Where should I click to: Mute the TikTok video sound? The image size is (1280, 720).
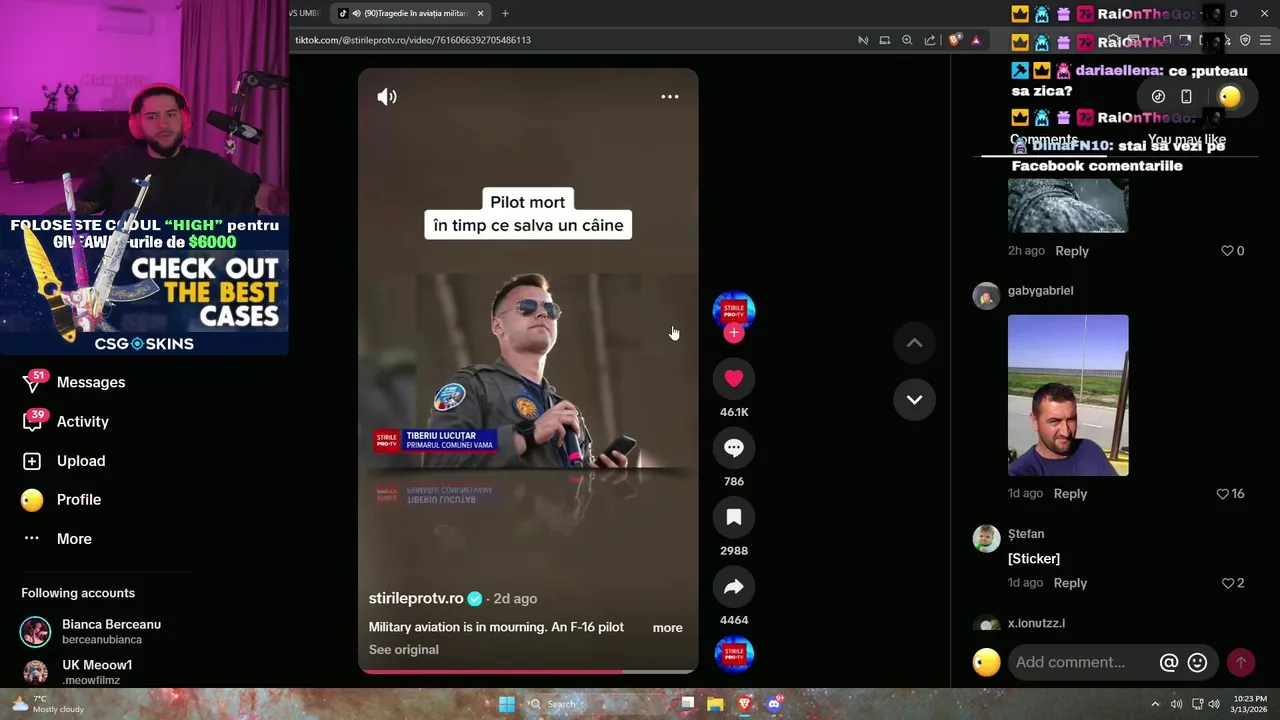coord(387,97)
